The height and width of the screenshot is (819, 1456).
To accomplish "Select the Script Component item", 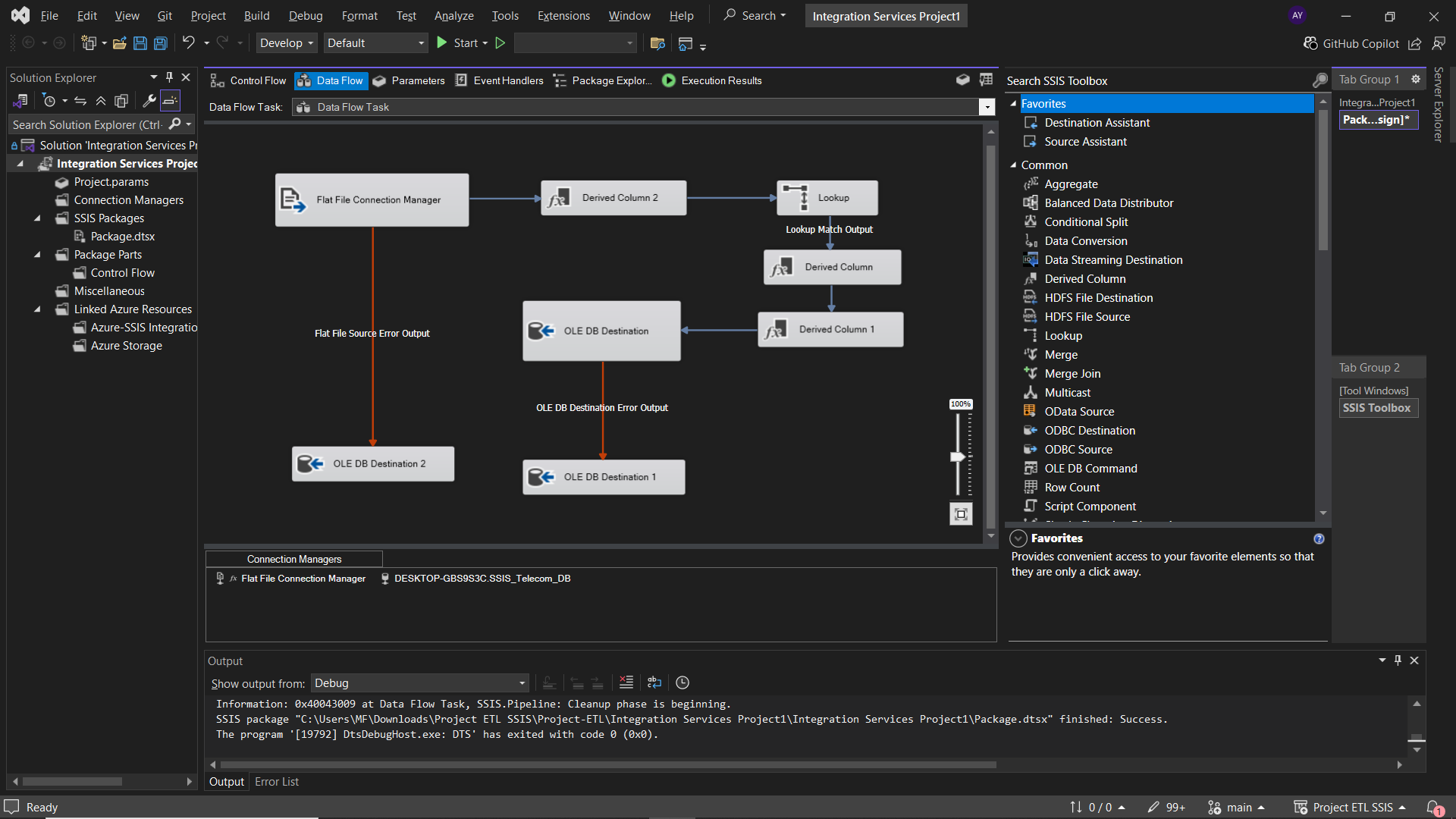I will [1090, 506].
